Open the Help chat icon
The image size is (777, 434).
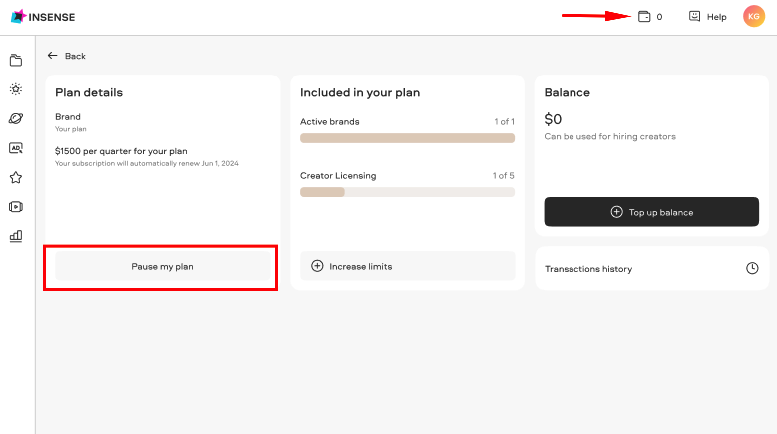point(694,16)
